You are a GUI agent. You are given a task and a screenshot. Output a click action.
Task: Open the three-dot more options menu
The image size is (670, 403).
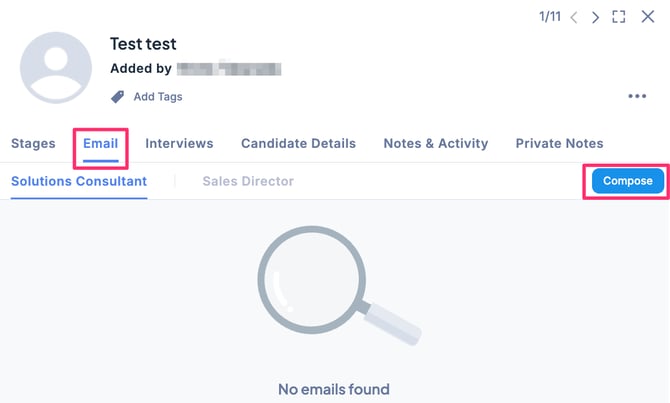click(637, 97)
